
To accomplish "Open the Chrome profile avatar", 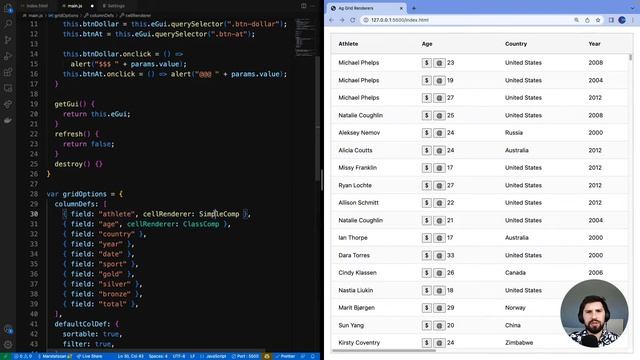I will coord(622,20).
